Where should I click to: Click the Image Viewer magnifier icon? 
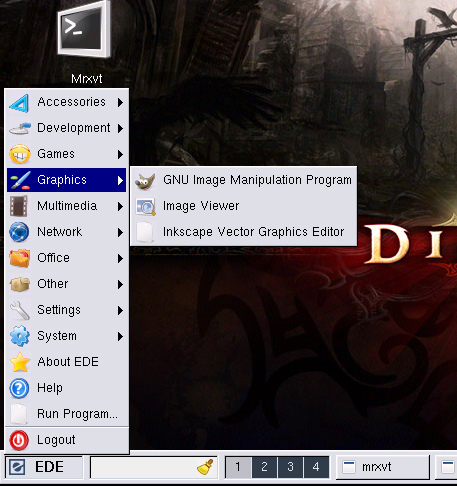(145, 207)
